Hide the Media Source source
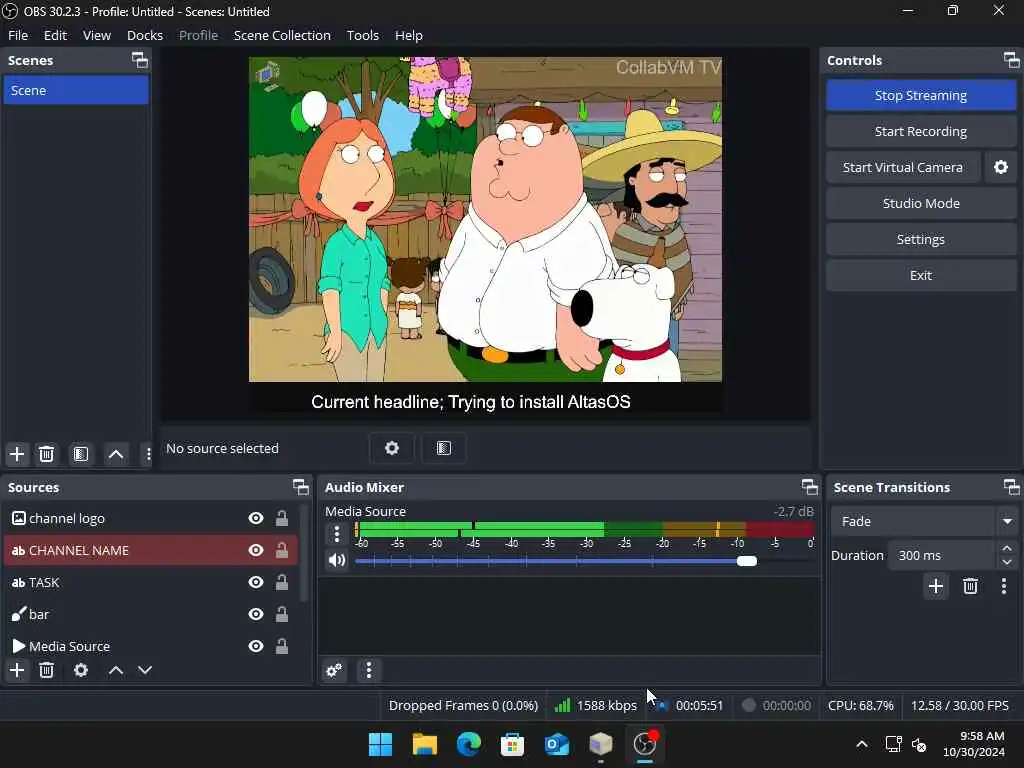The height and width of the screenshot is (768, 1024). pyautogui.click(x=256, y=647)
